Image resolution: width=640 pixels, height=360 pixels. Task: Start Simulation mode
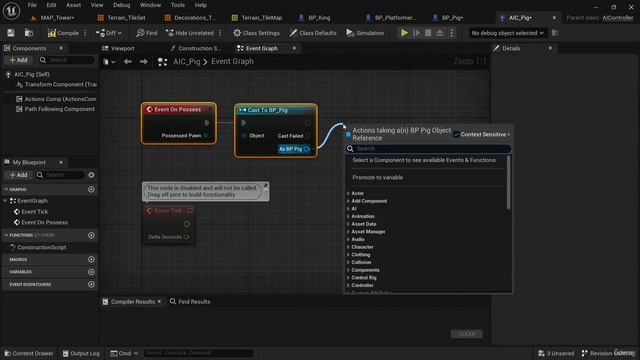[x=365, y=33]
